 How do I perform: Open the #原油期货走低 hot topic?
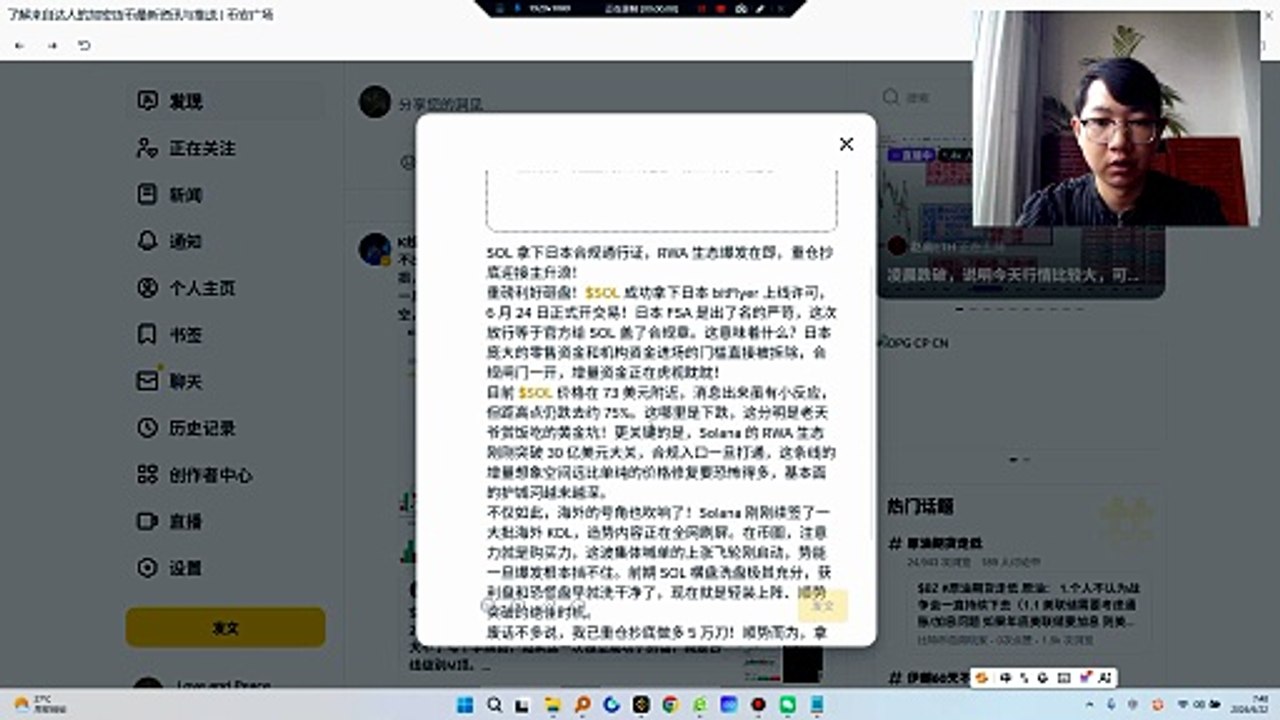point(936,543)
